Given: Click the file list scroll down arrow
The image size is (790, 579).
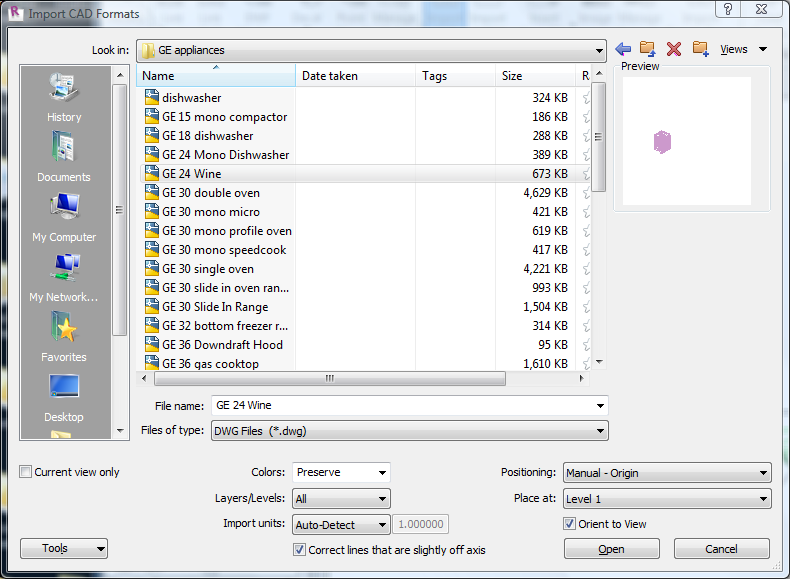Looking at the screenshot, I should coord(599,362).
